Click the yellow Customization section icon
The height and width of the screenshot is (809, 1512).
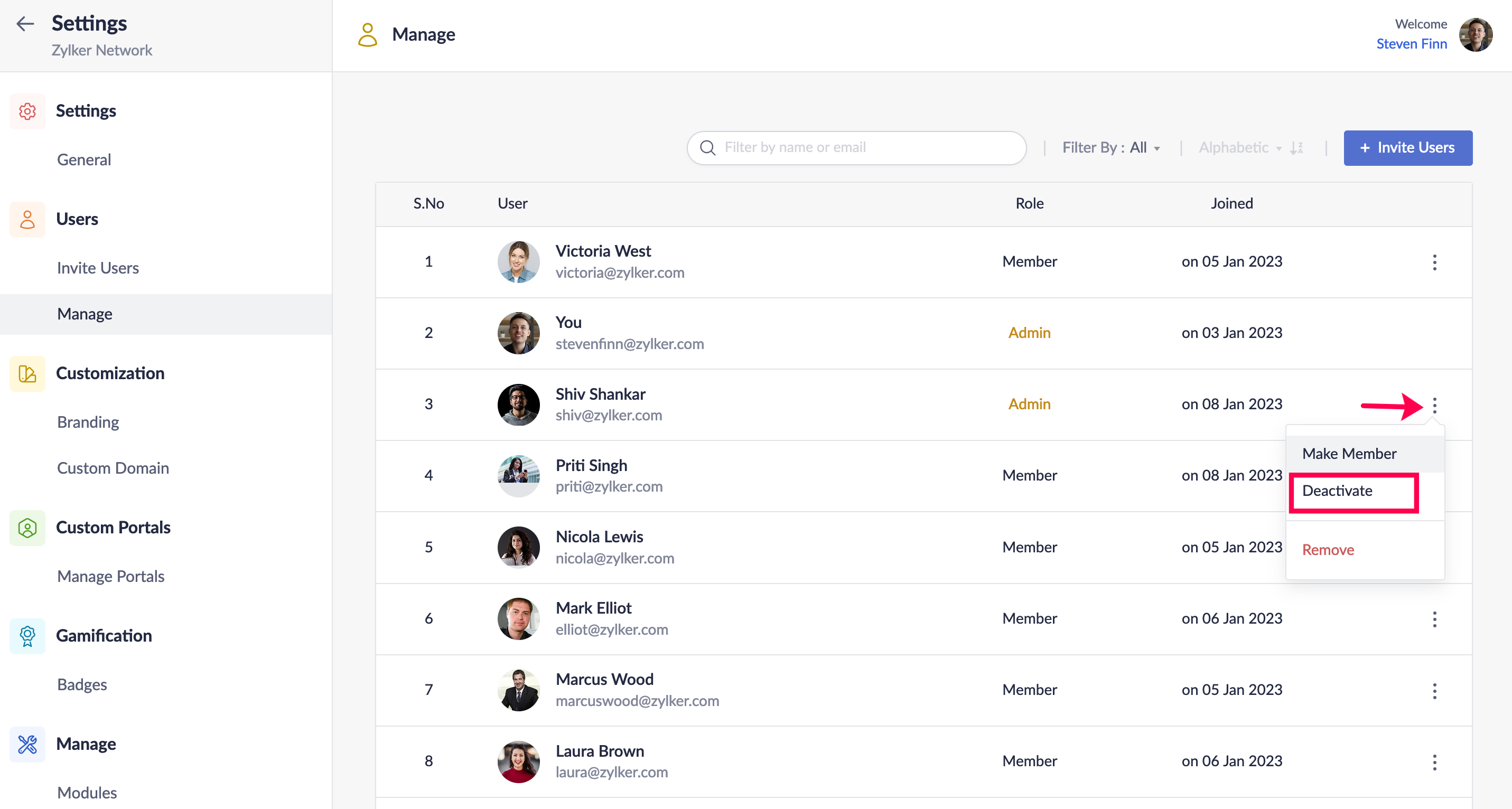coord(27,374)
